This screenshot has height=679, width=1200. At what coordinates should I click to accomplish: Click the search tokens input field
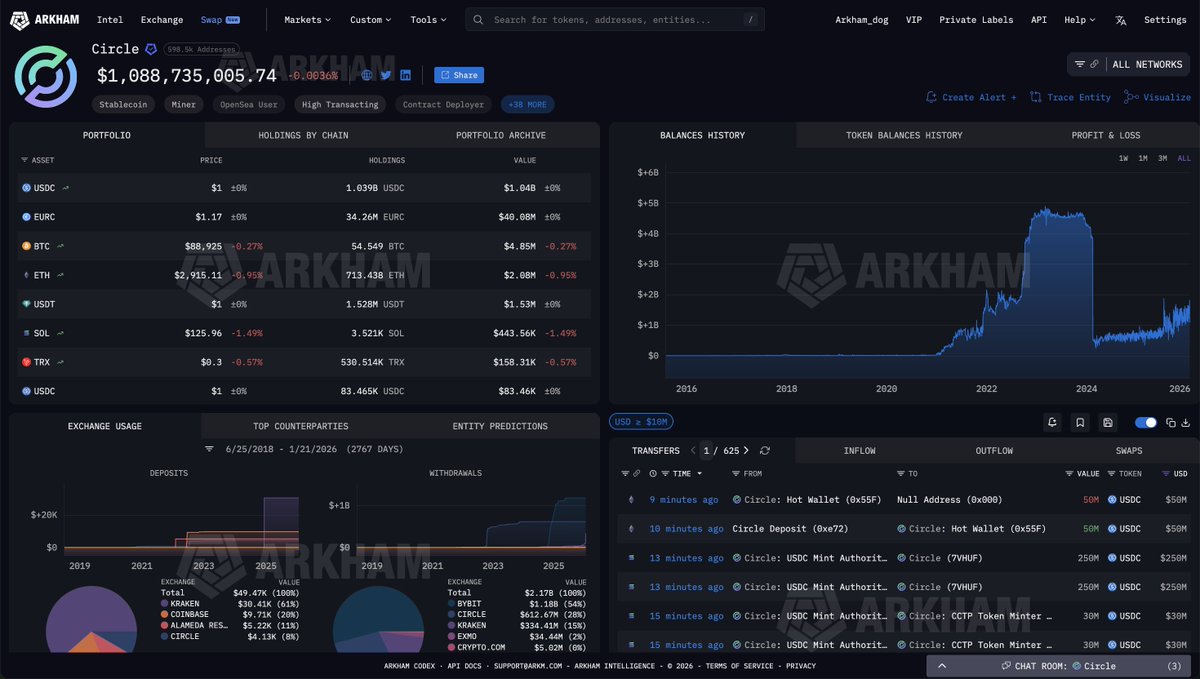[x=615, y=20]
